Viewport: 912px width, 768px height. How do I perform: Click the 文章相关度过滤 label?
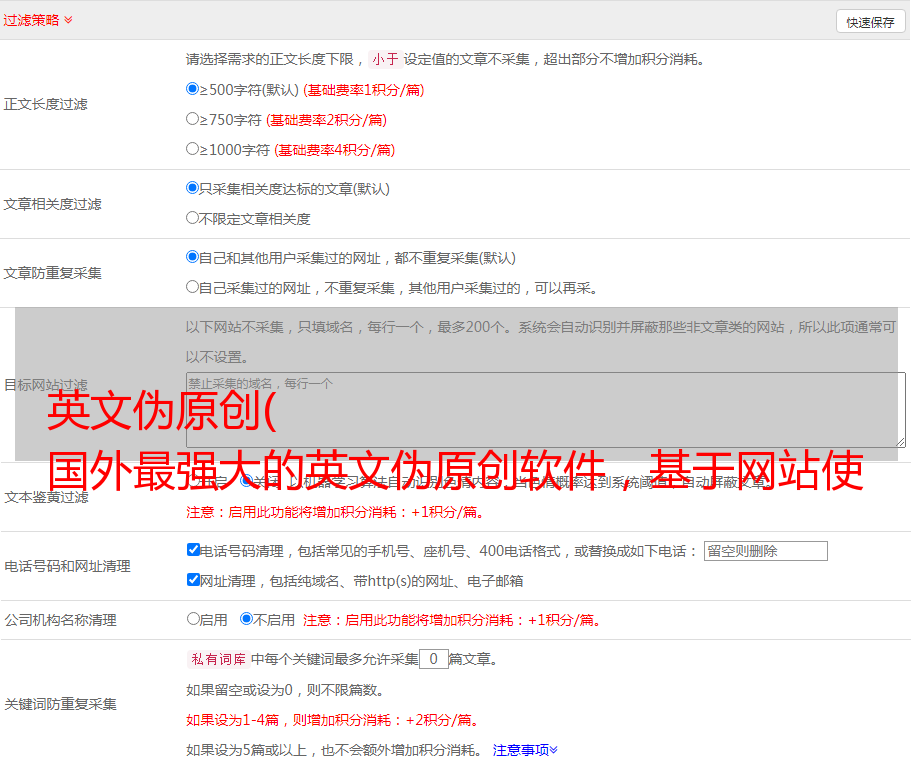(x=52, y=204)
